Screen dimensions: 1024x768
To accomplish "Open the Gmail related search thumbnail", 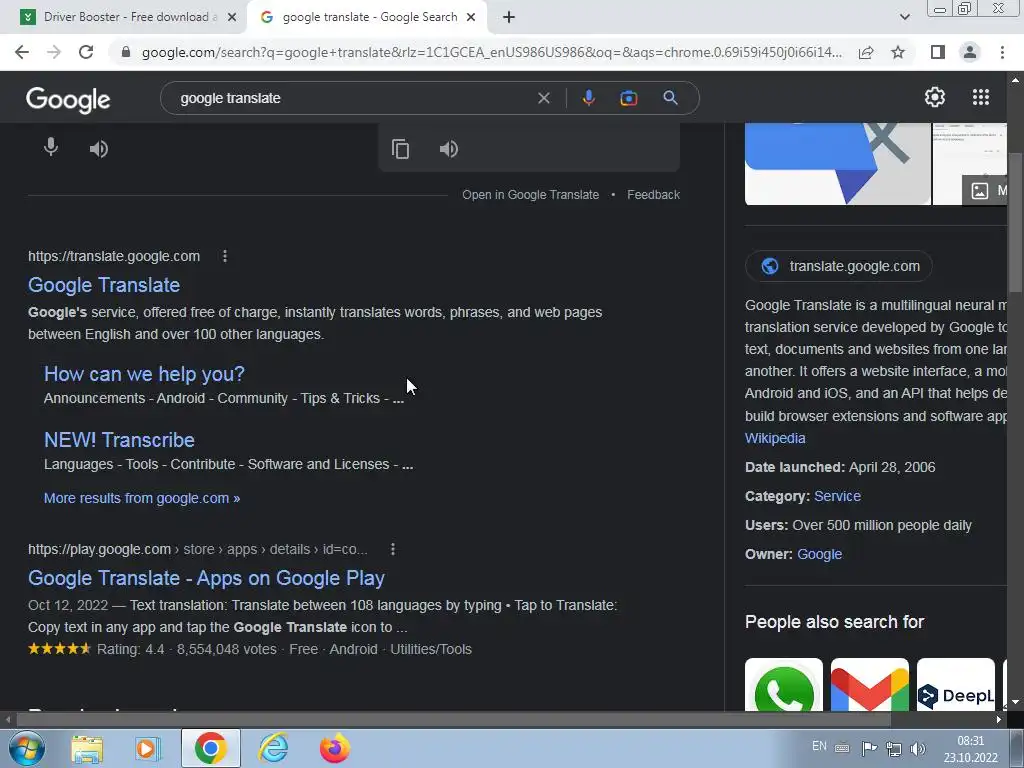I will [869, 684].
